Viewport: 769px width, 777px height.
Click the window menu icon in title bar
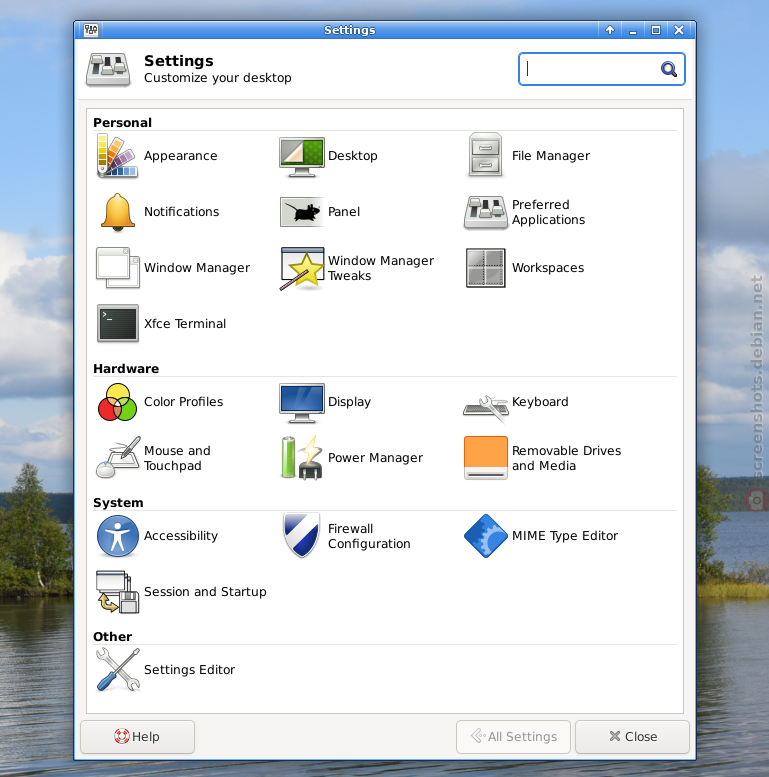coord(91,30)
